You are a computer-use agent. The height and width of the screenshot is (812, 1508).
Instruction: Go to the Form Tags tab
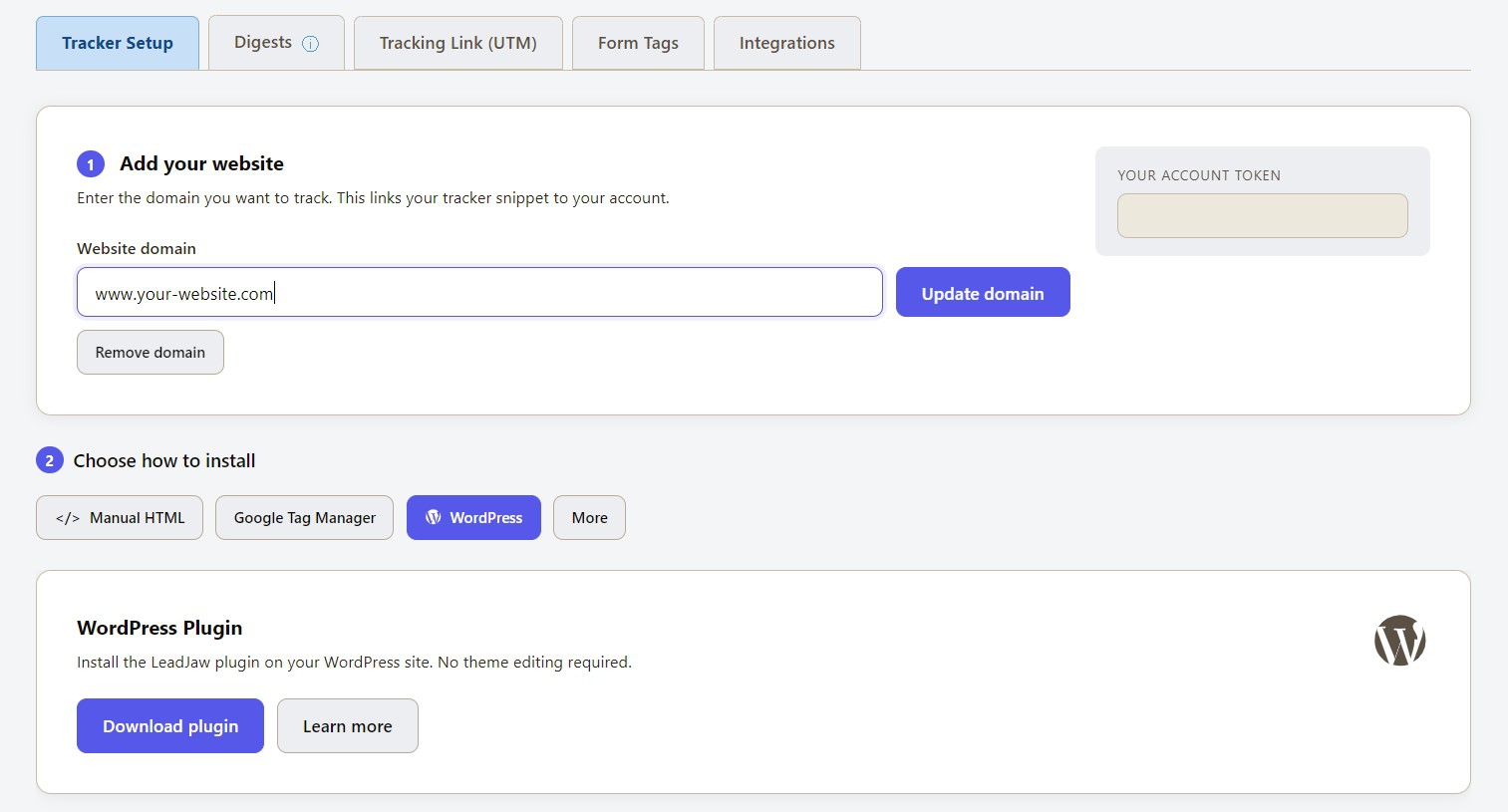point(638,43)
